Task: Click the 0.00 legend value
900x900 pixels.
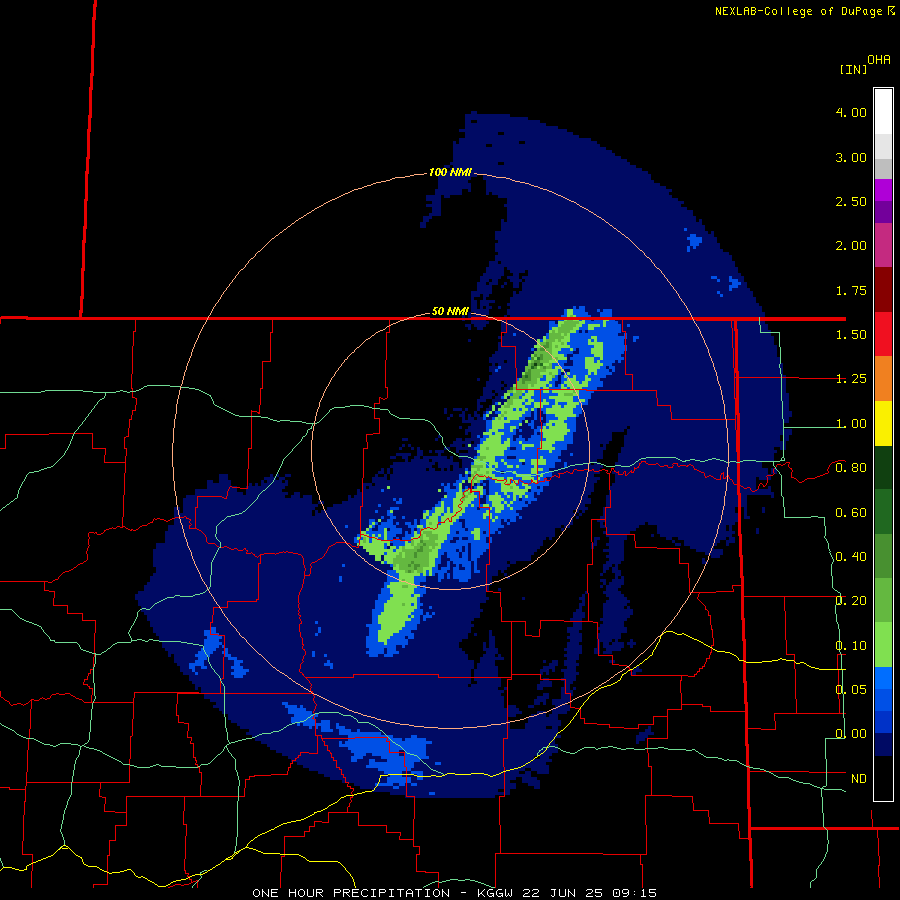Action: pyautogui.click(x=851, y=734)
